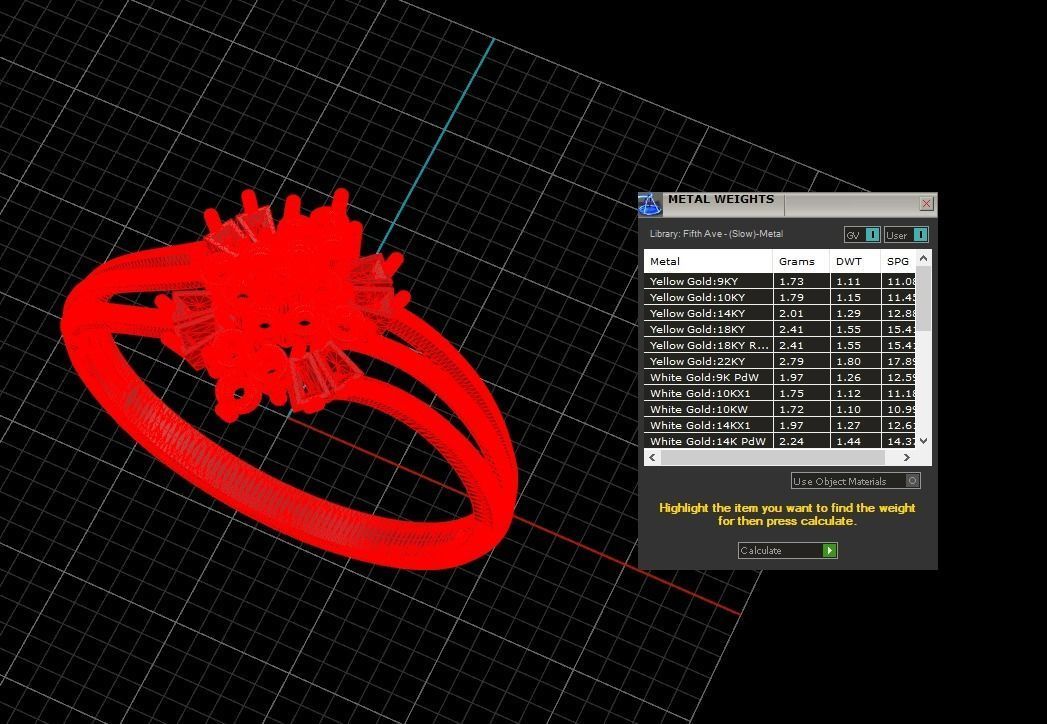Select the Yellow Gold:18KY row
Screen dimensions: 1047x724
click(779, 329)
